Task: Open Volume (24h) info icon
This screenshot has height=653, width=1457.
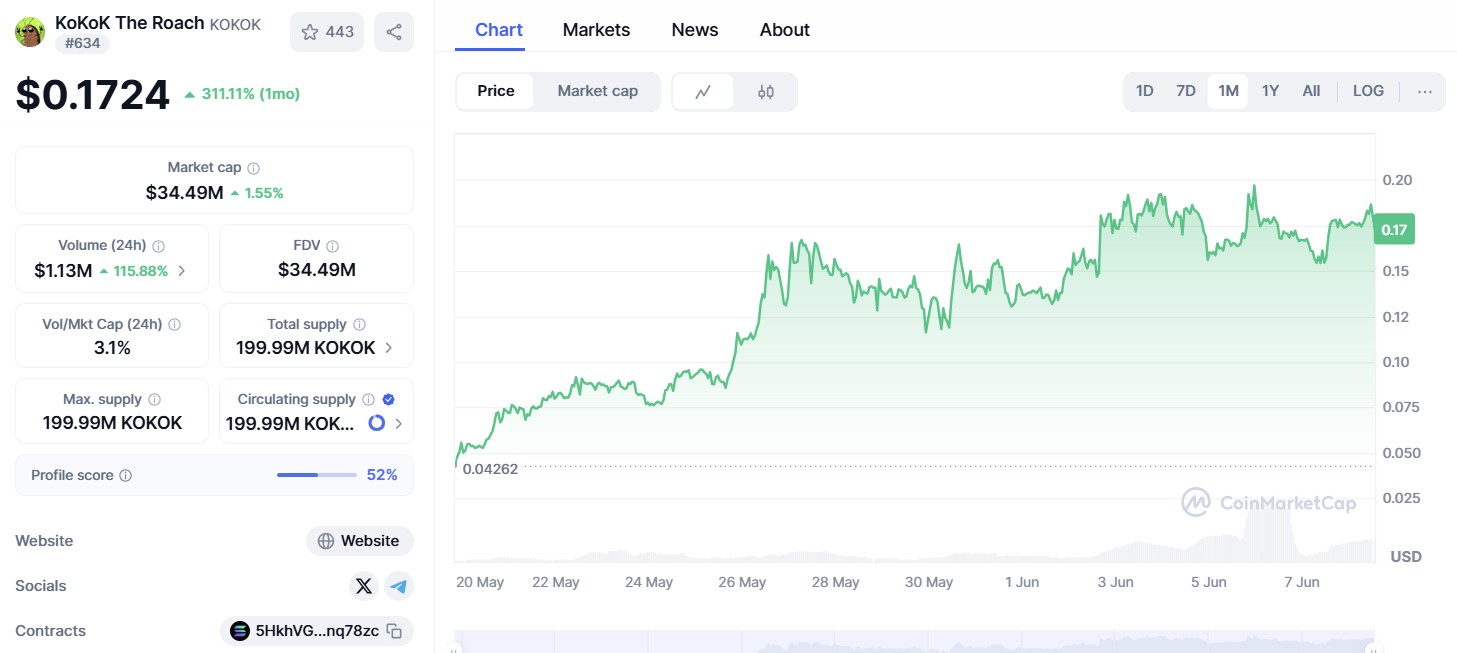Action: (159, 246)
